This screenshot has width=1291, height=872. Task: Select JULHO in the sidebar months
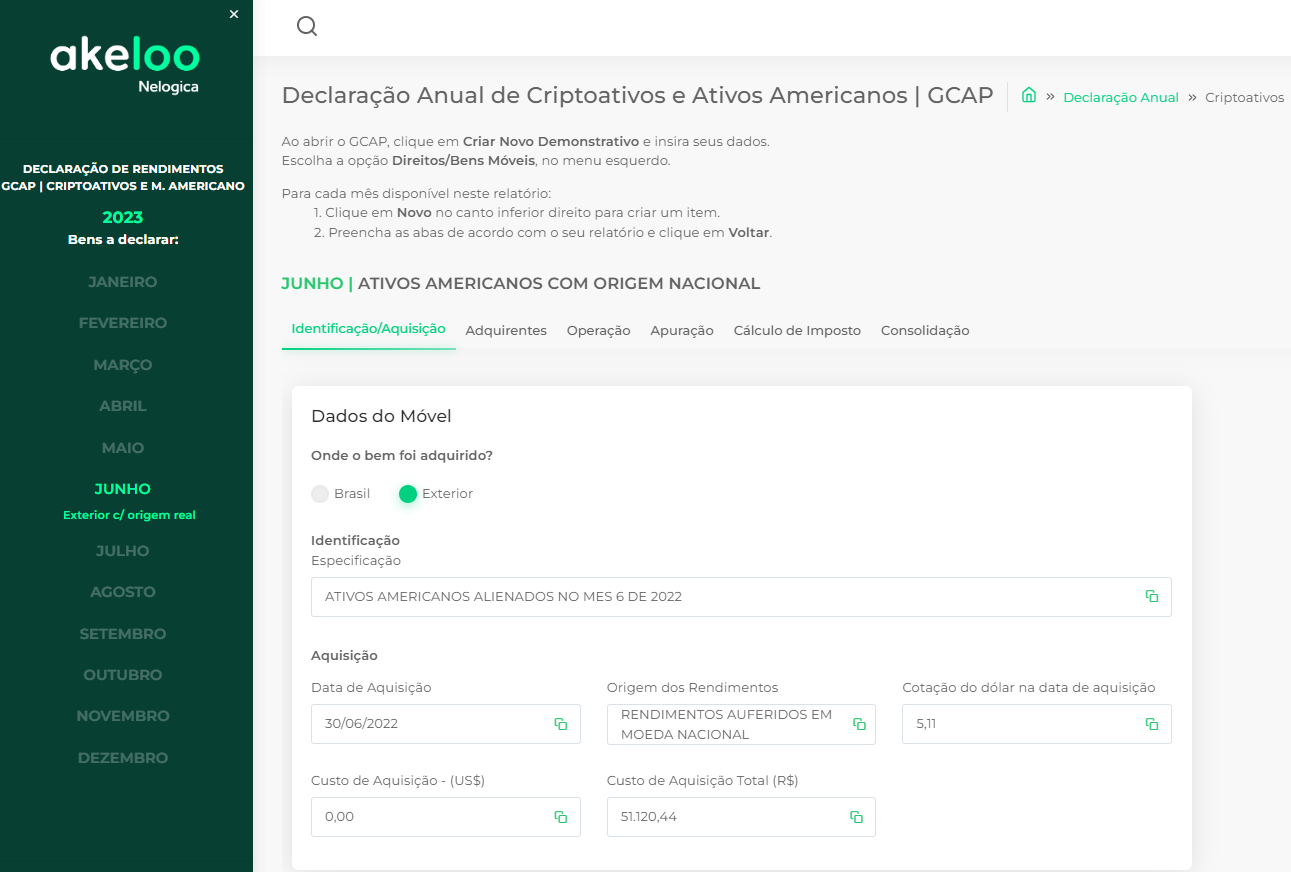pos(123,551)
